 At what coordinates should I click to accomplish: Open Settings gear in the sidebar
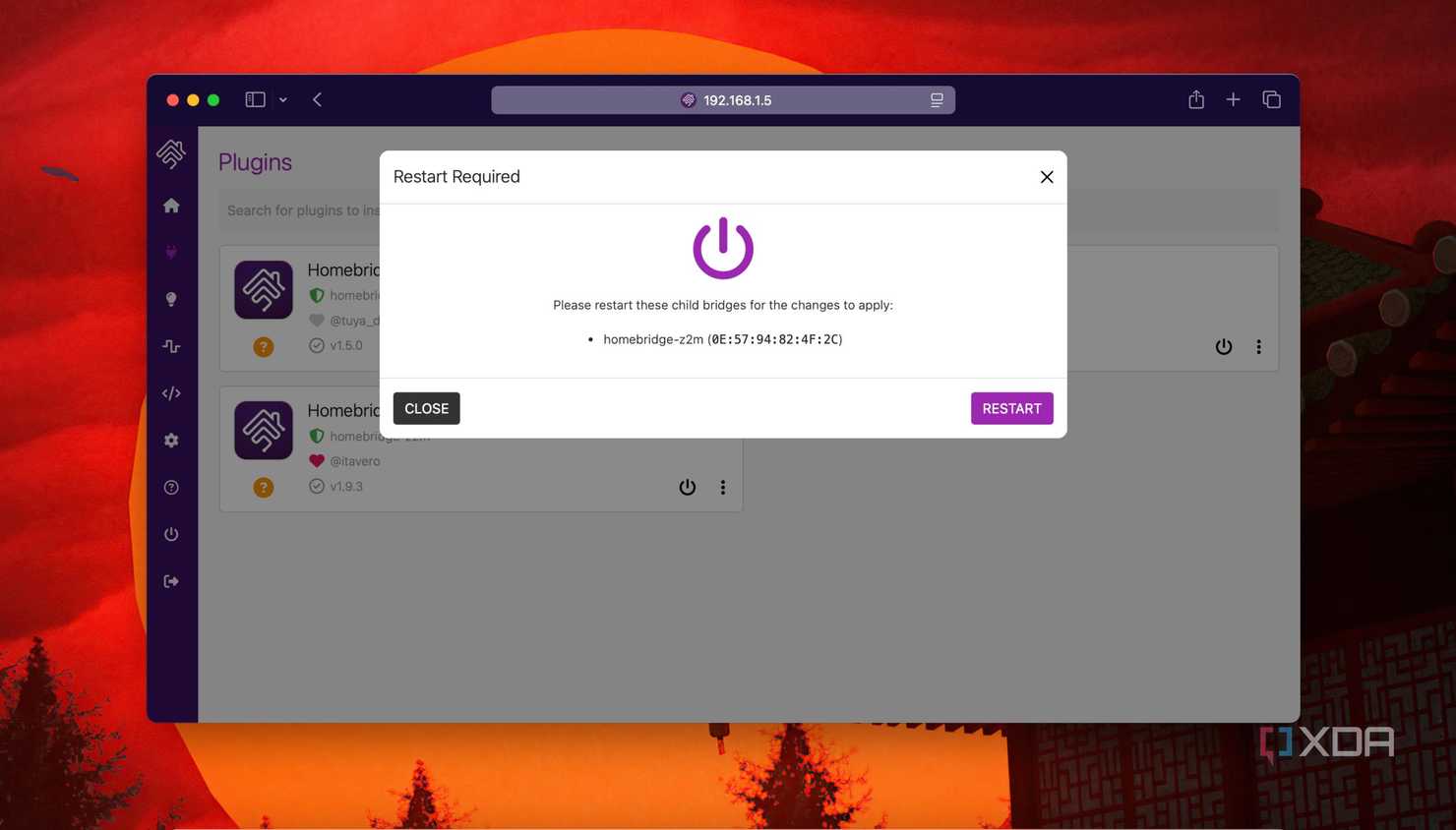point(171,441)
